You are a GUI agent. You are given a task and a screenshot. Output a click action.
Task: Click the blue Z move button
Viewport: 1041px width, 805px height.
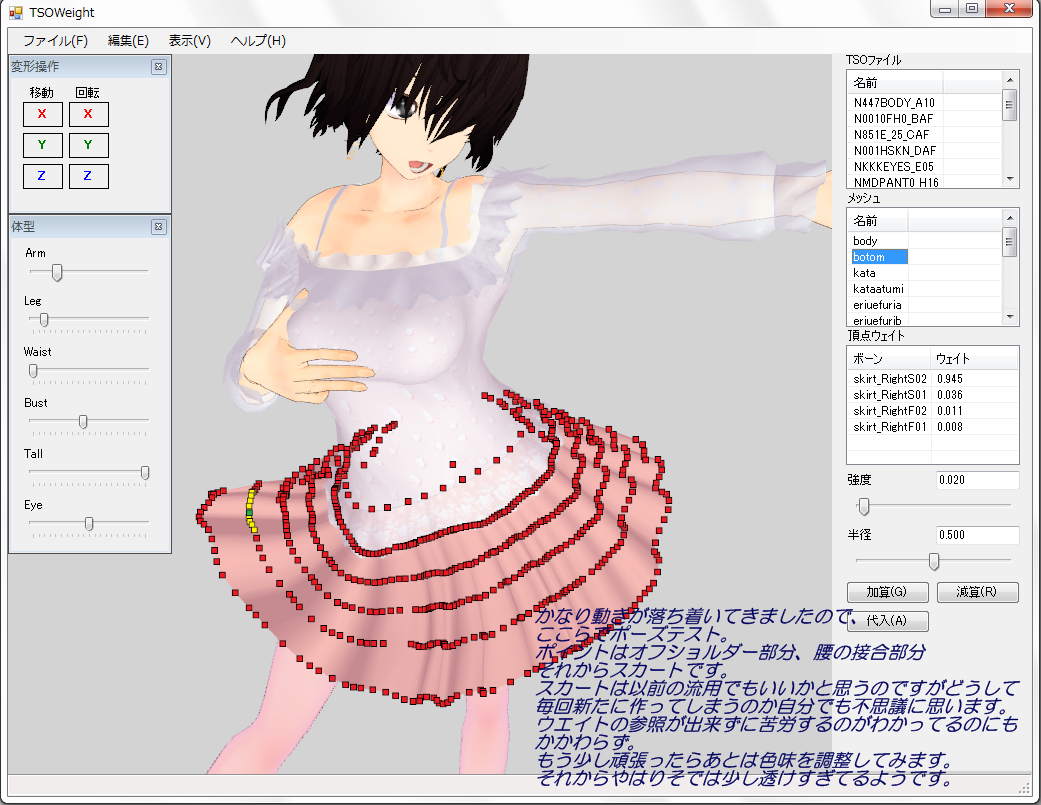click(x=41, y=177)
